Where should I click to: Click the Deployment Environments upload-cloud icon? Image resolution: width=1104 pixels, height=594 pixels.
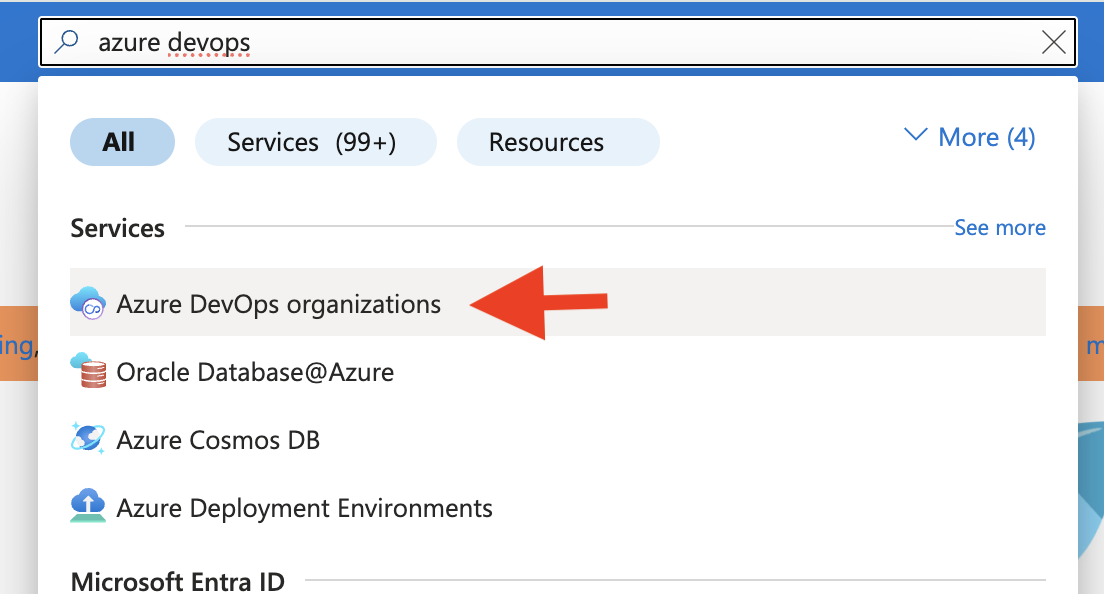click(x=89, y=507)
